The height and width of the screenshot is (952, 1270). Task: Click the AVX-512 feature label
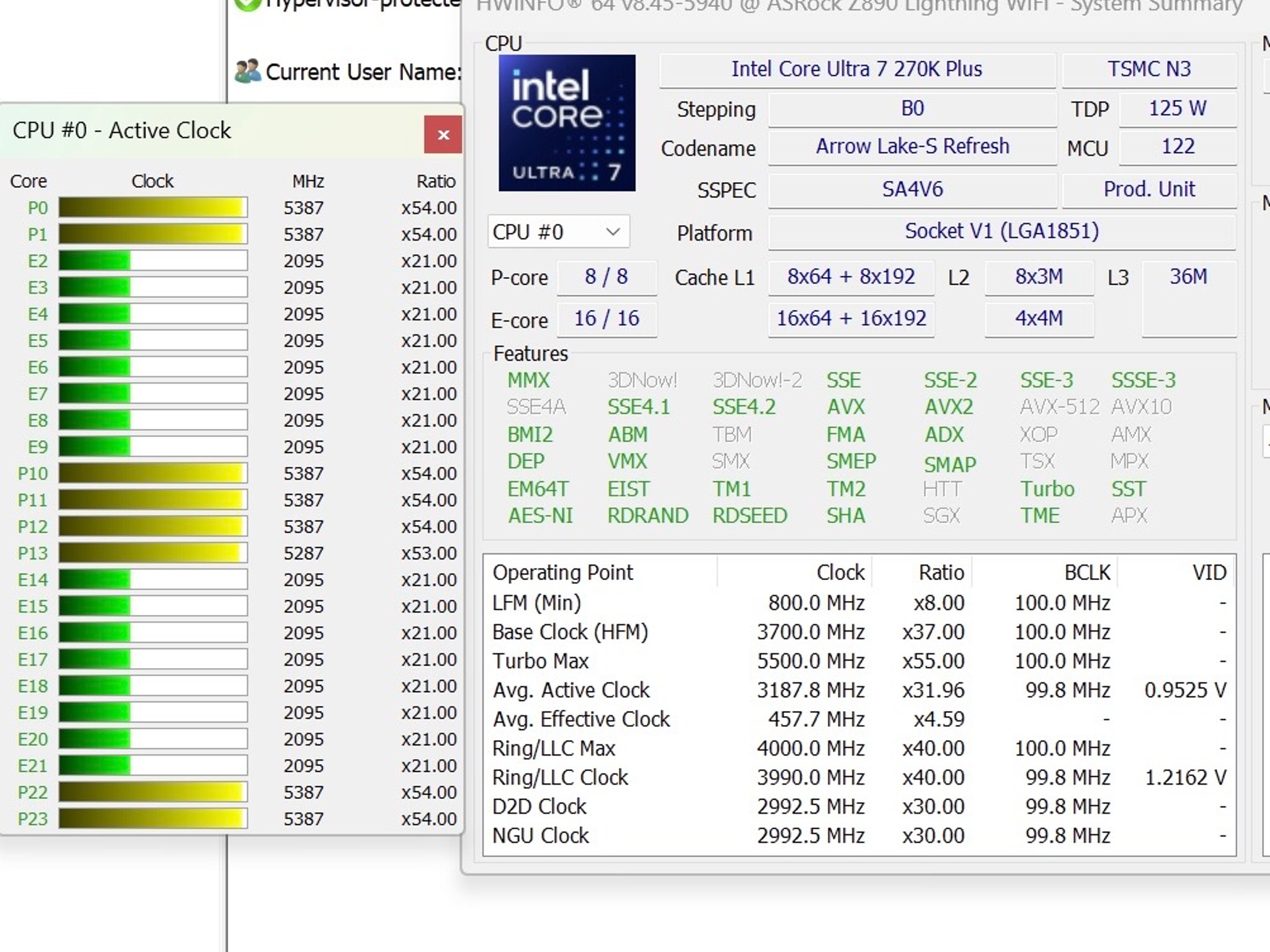(1060, 407)
